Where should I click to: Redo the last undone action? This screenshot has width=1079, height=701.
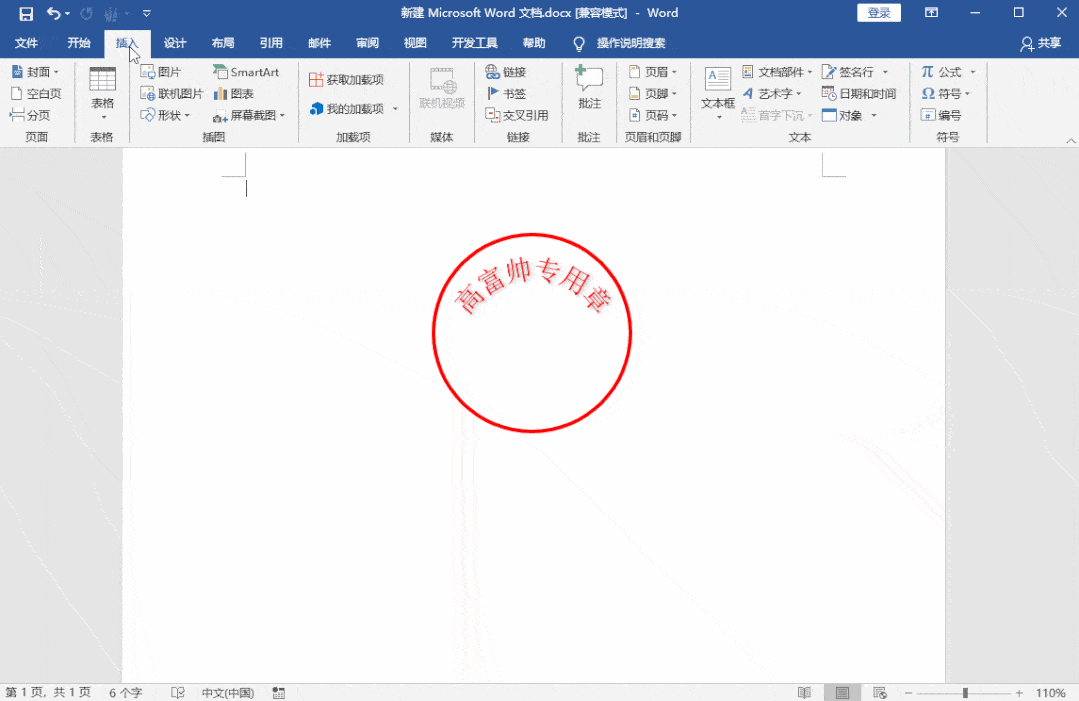click(86, 13)
